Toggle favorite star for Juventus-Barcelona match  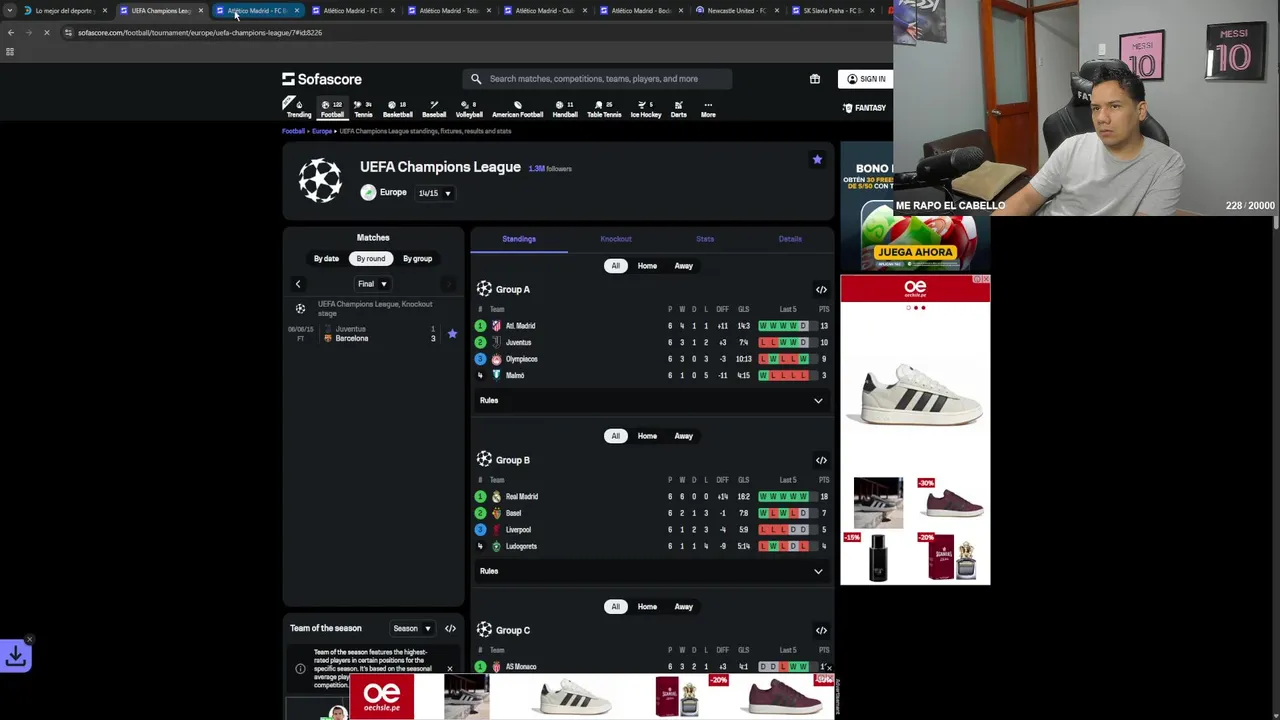(452, 334)
